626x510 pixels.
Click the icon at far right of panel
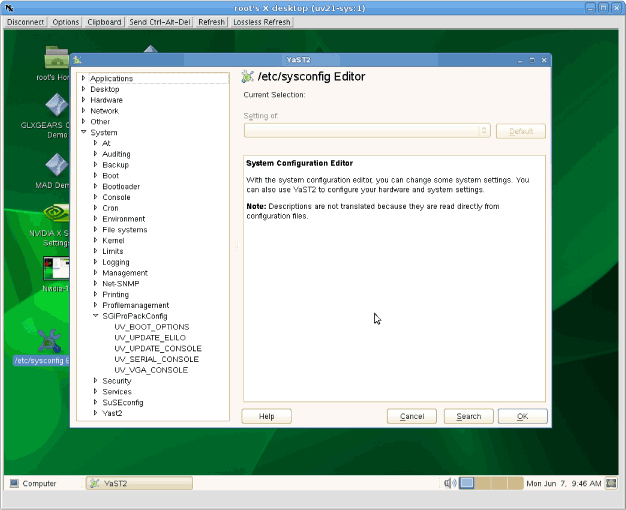point(611,483)
